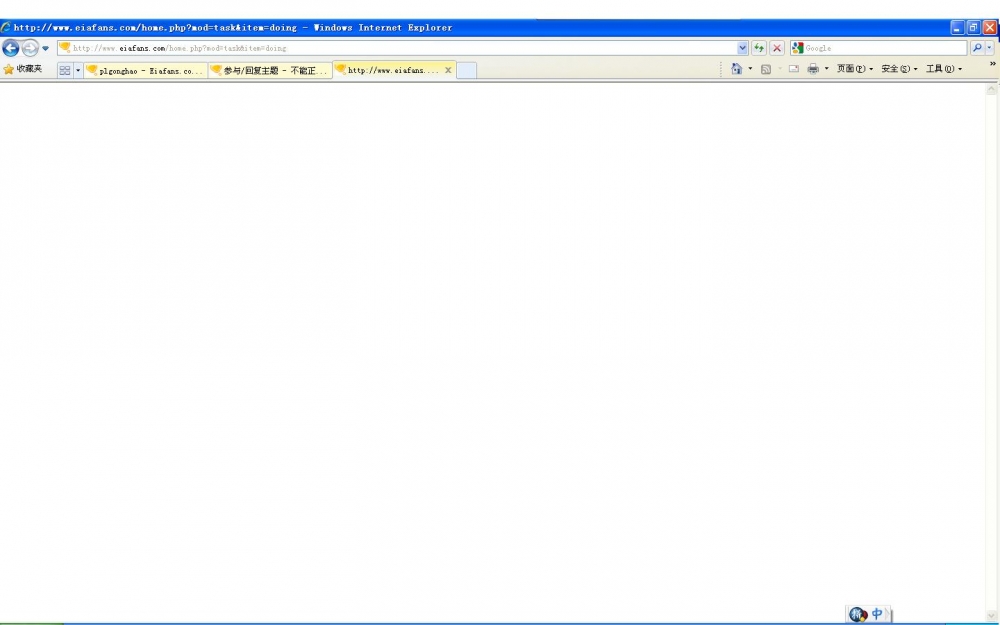The height and width of the screenshot is (625, 1000).
Task: Open the 收藏夹 Favorites button
Action: point(23,69)
